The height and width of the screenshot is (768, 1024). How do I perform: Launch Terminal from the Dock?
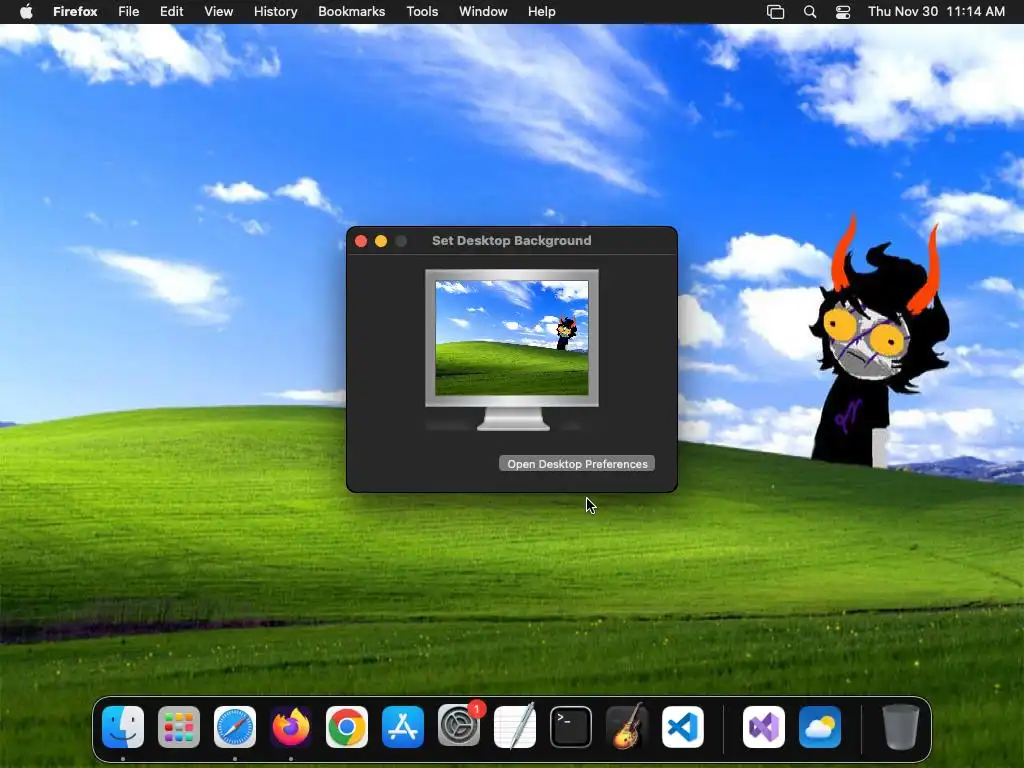pyautogui.click(x=571, y=727)
